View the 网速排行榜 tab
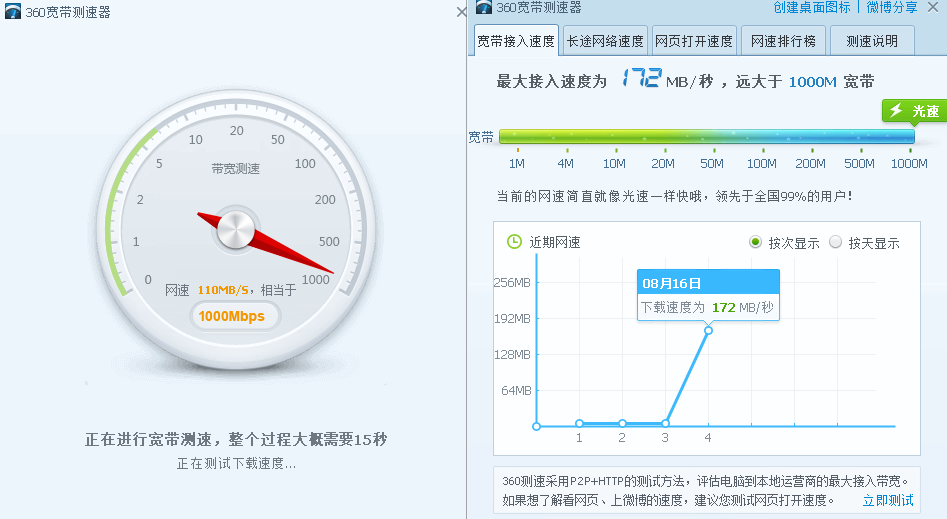Viewport: 947px width, 519px height. coord(783,41)
